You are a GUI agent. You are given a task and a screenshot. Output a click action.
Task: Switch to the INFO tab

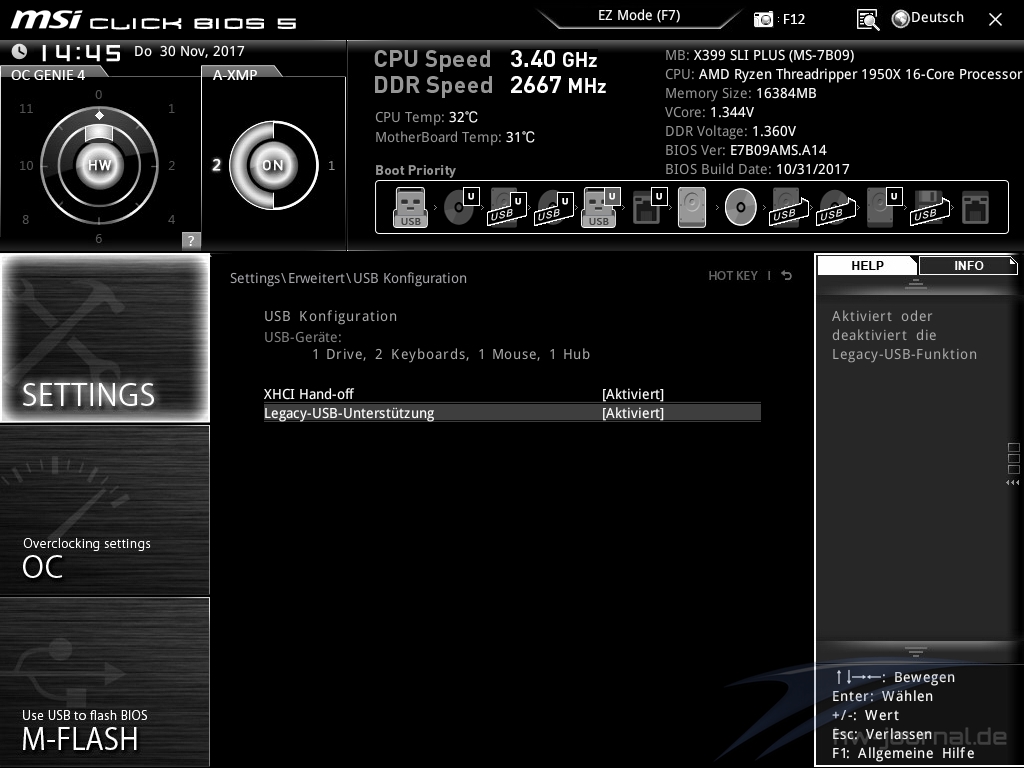[967, 266]
